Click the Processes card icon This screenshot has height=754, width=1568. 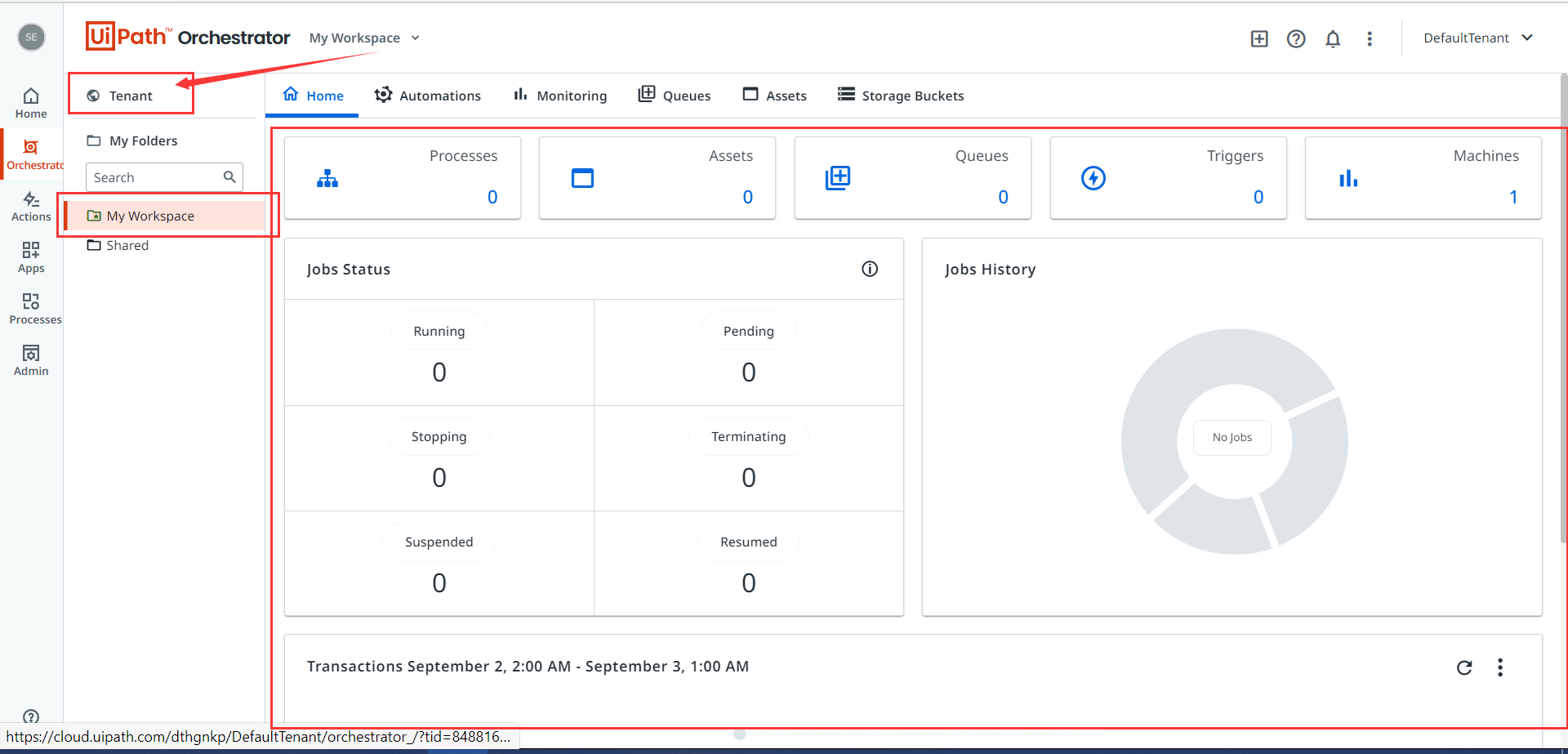(327, 178)
